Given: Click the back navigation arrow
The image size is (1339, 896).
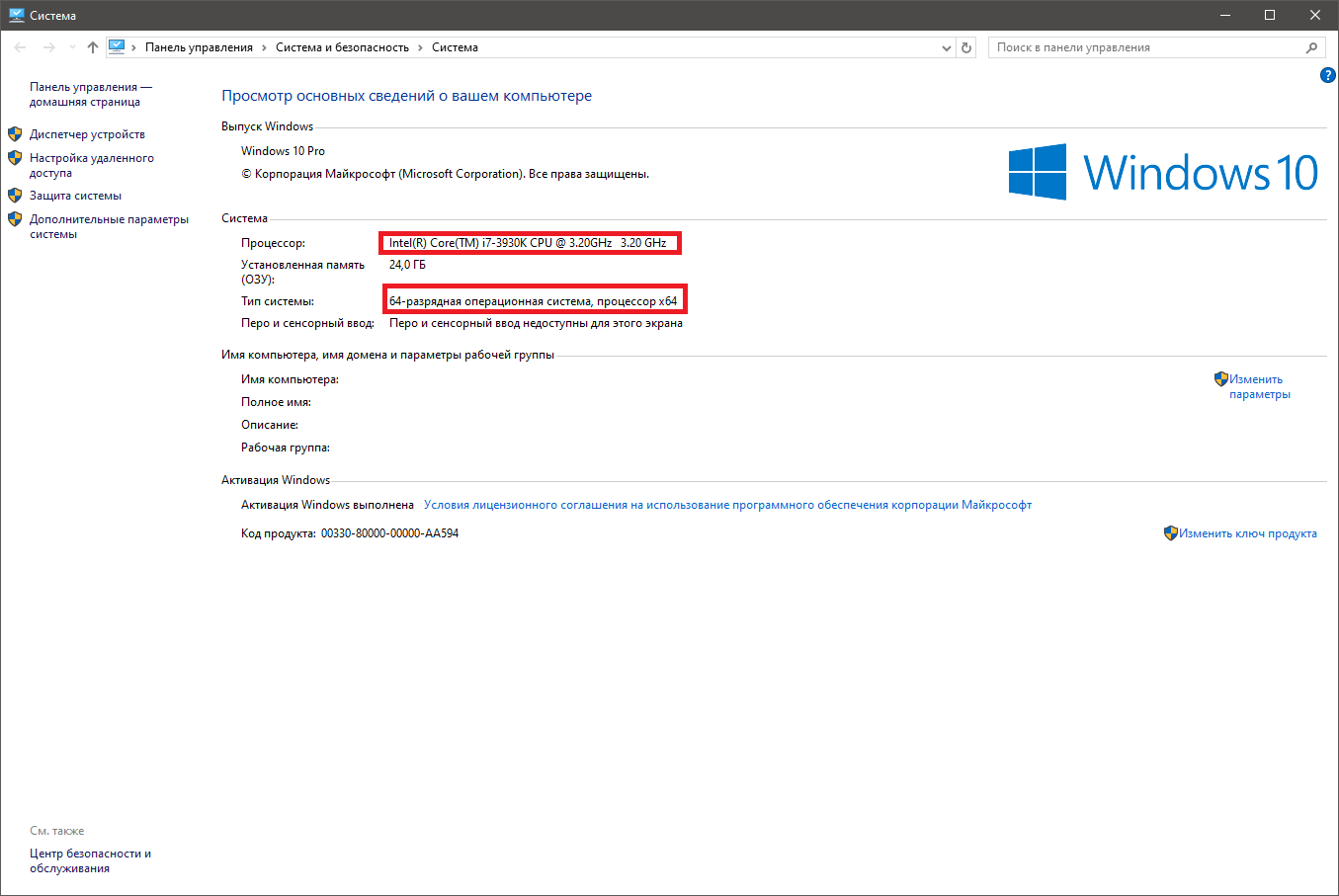Looking at the screenshot, I should point(20,47).
